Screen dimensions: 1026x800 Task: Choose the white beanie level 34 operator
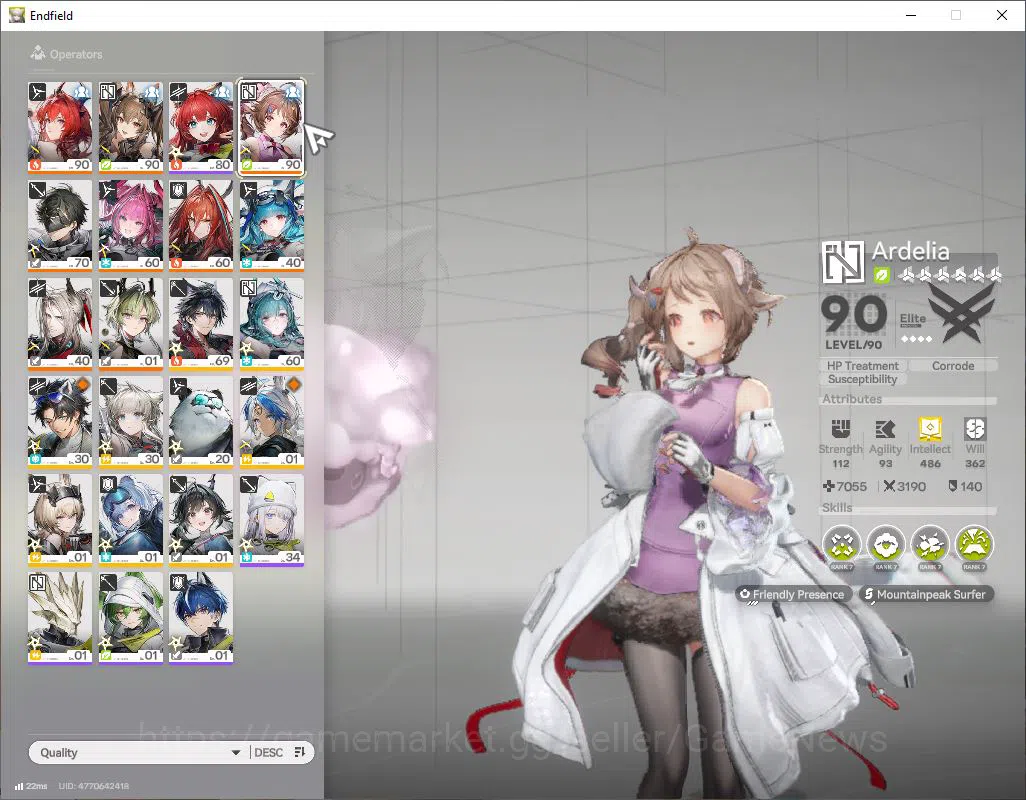[x=272, y=520]
